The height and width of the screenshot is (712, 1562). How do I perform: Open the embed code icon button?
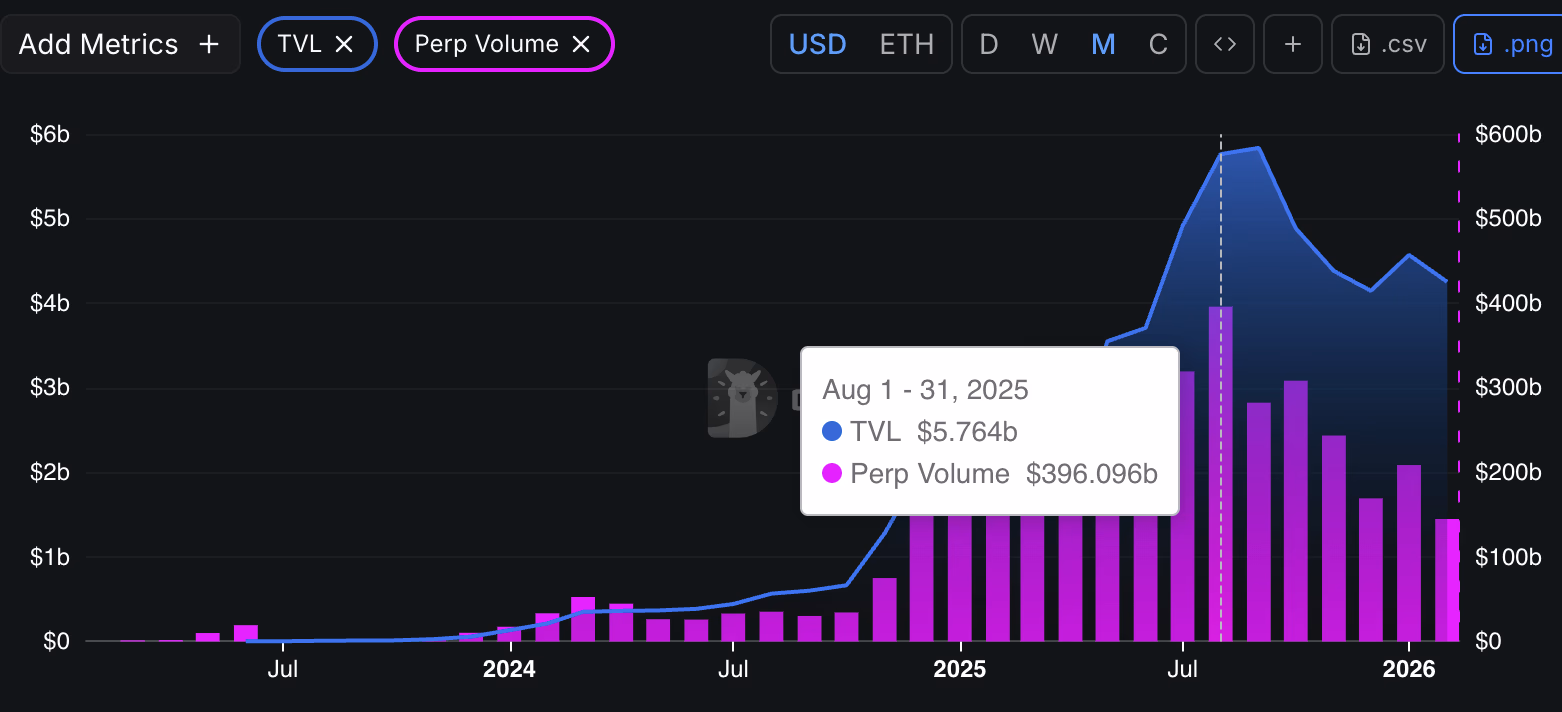point(1225,44)
